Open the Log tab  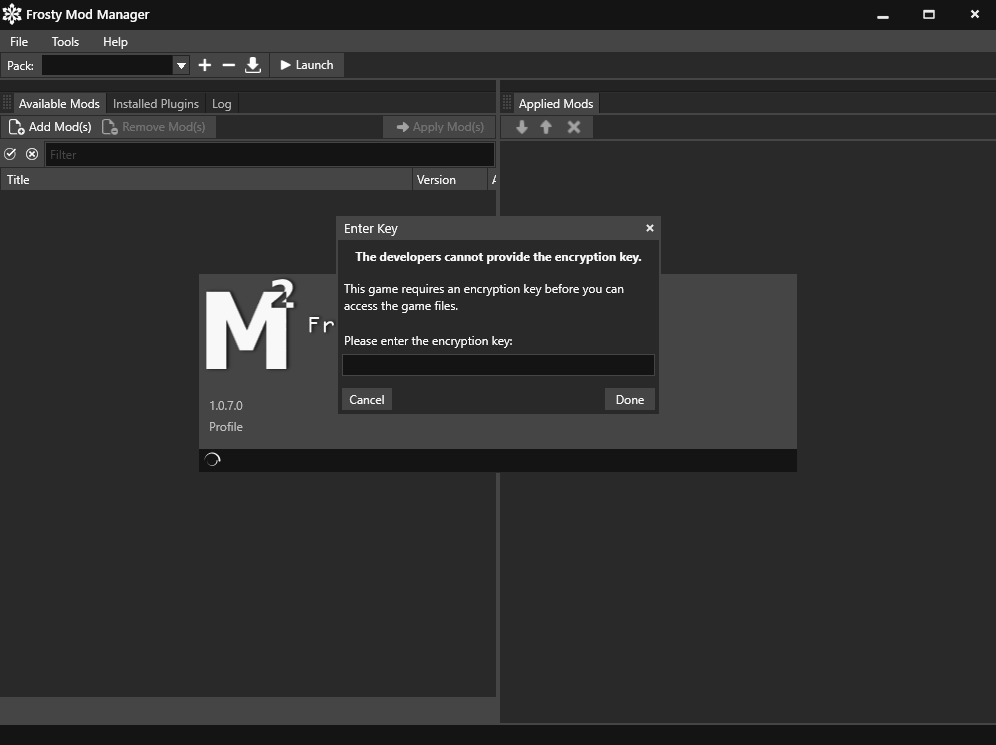tap(222, 104)
